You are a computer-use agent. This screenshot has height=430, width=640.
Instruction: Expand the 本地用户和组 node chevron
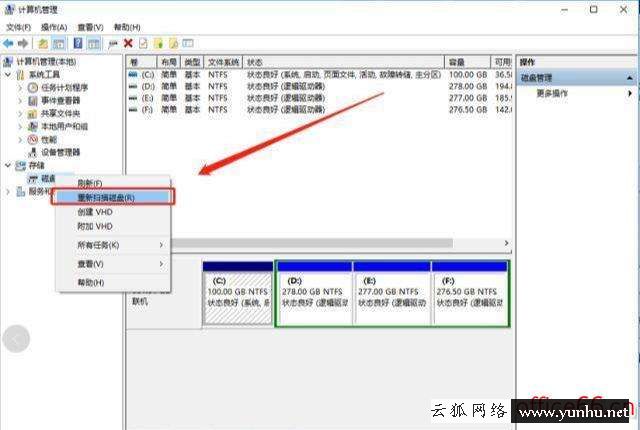[20, 127]
